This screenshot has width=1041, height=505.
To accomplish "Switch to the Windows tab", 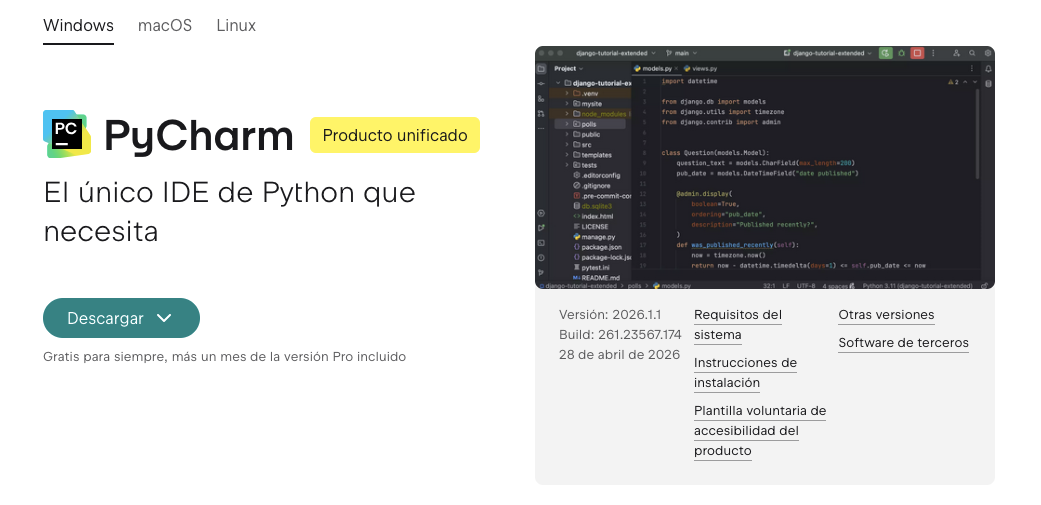I will [78, 25].
